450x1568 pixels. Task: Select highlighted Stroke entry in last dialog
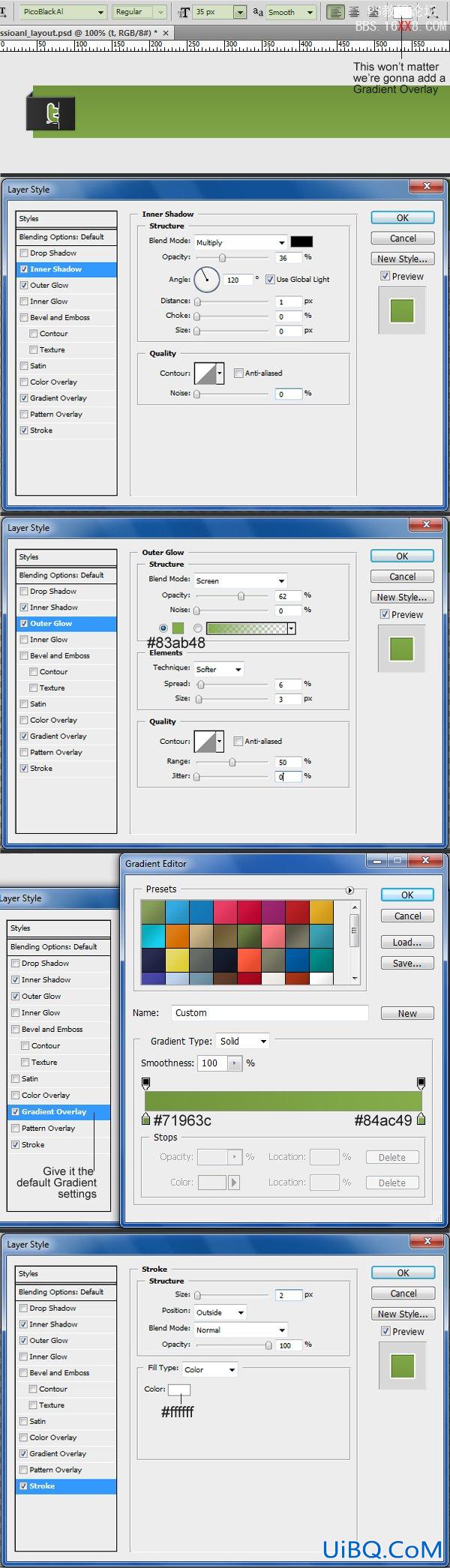pyautogui.click(x=67, y=1486)
